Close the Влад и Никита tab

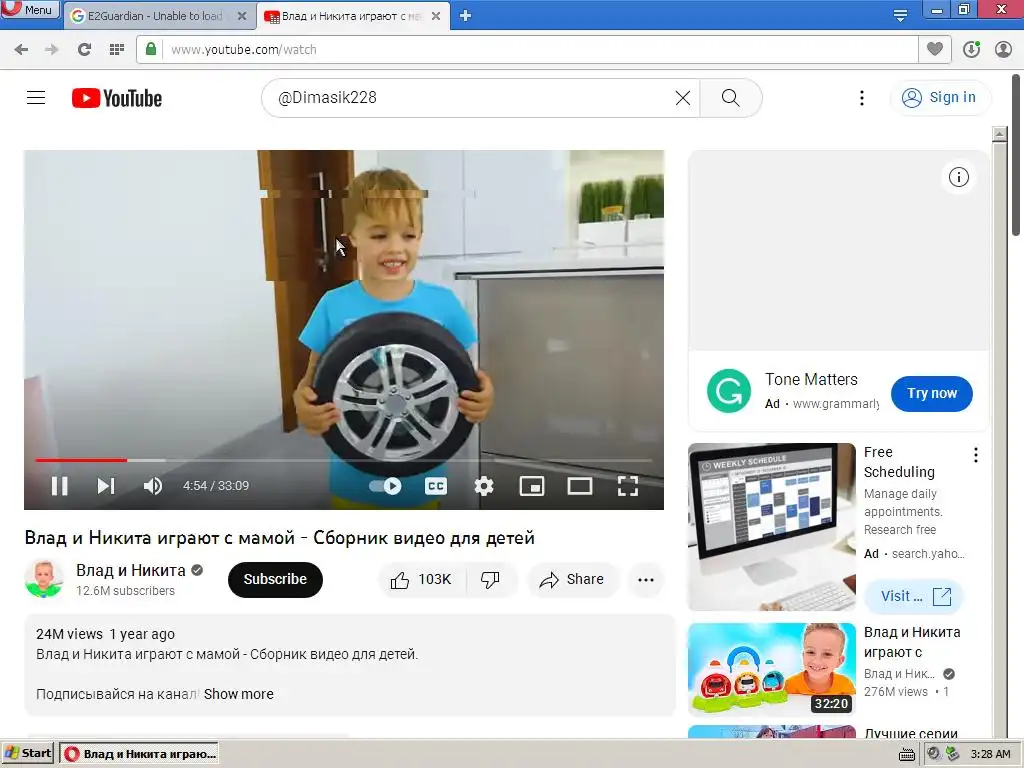(x=436, y=16)
